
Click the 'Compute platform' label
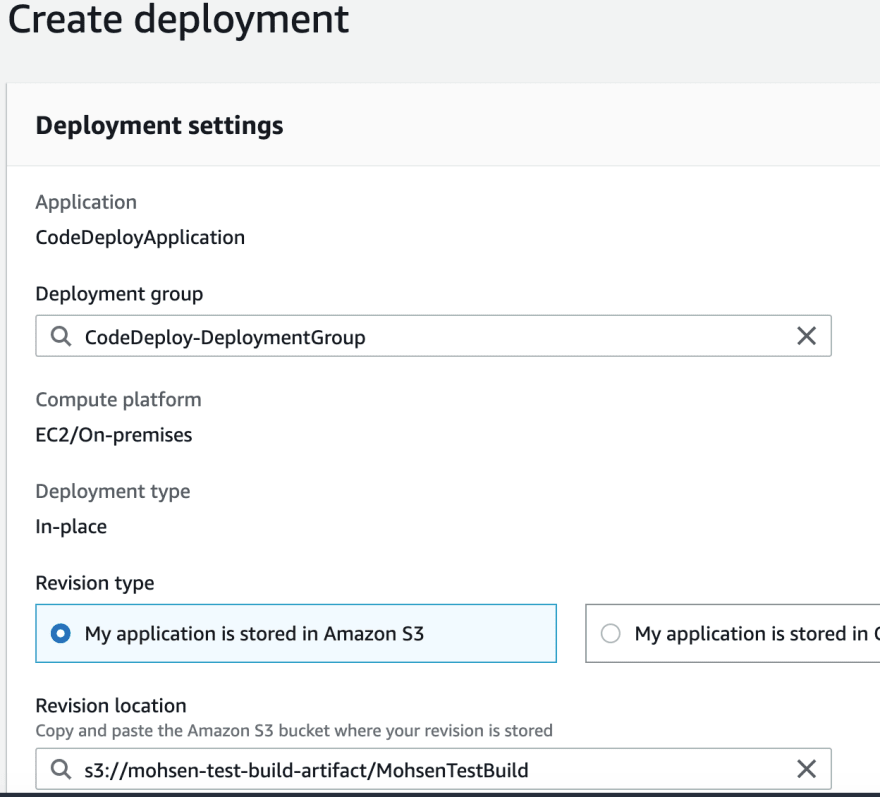[x=118, y=400]
